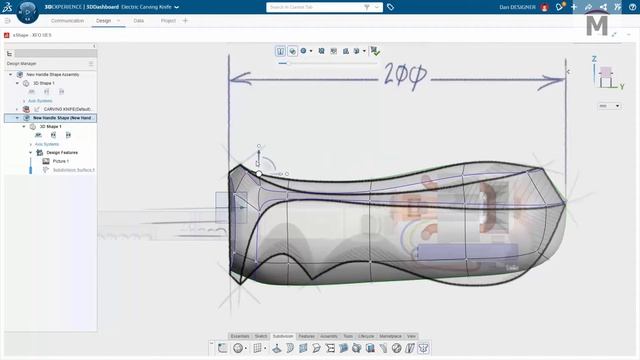The height and width of the screenshot is (360, 640).
Task: Click the tag icon beside search
Action: (x=390, y=7)
